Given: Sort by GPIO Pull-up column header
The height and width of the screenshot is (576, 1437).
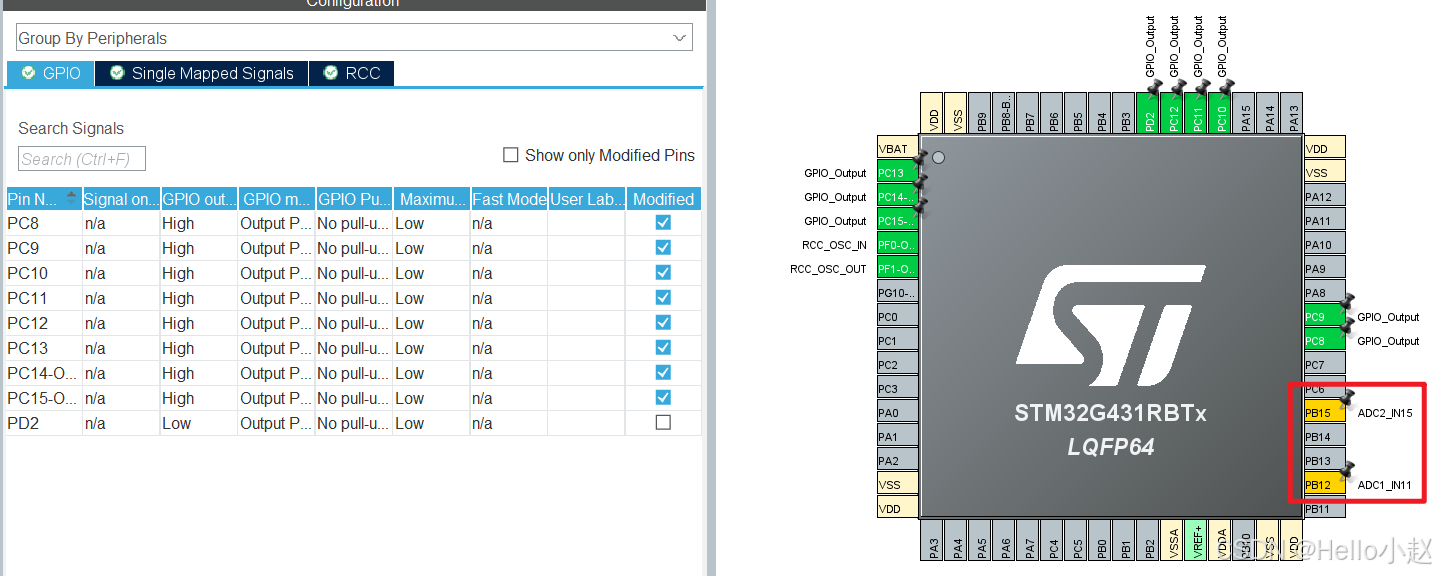Looking at the screenshot, I should pos(354,199).
